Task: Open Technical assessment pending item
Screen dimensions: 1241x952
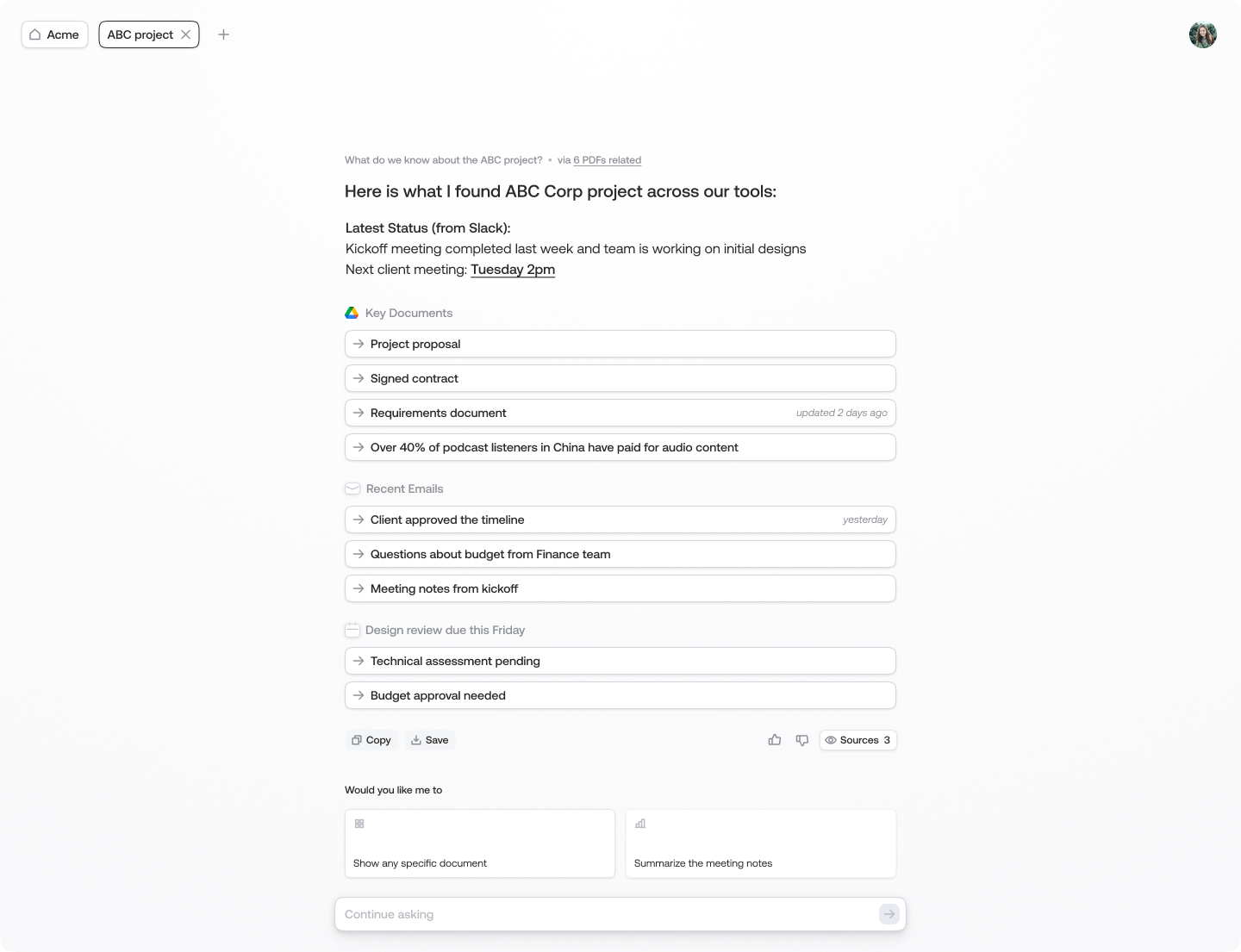Action: point(620,661)
